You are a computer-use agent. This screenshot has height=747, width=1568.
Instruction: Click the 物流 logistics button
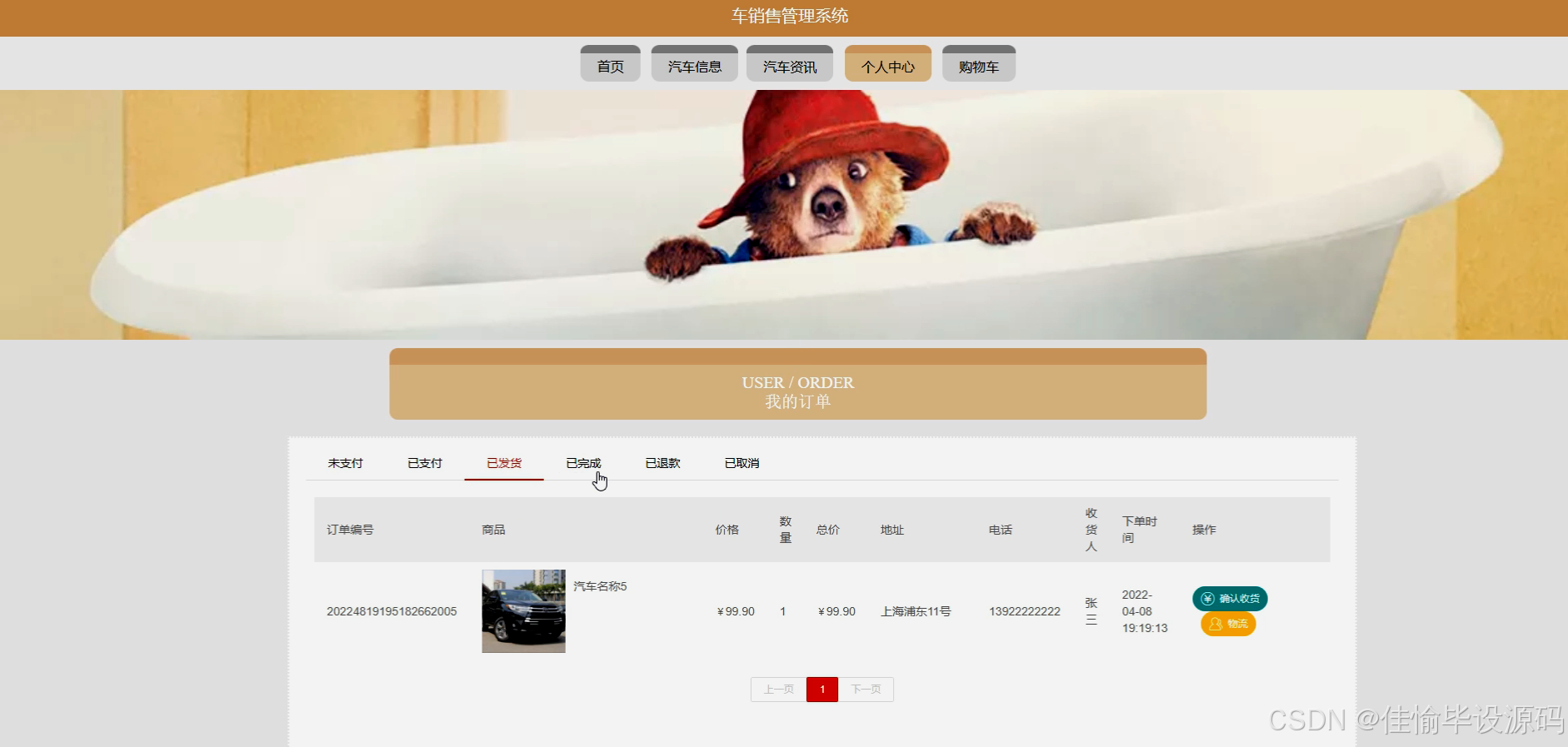(x=1228, y=624)
